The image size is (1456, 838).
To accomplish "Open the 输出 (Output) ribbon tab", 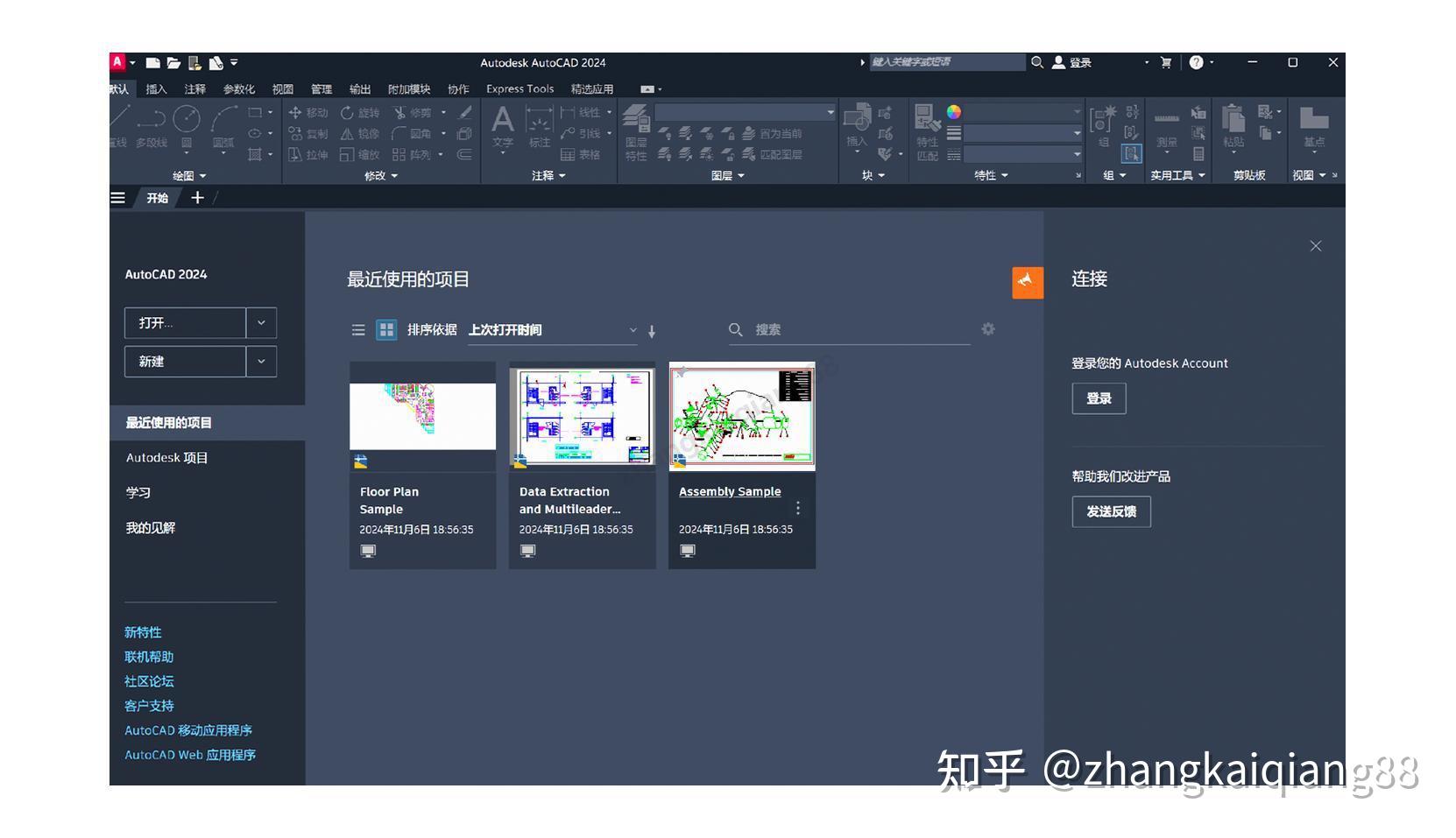I will pos(360,89).
